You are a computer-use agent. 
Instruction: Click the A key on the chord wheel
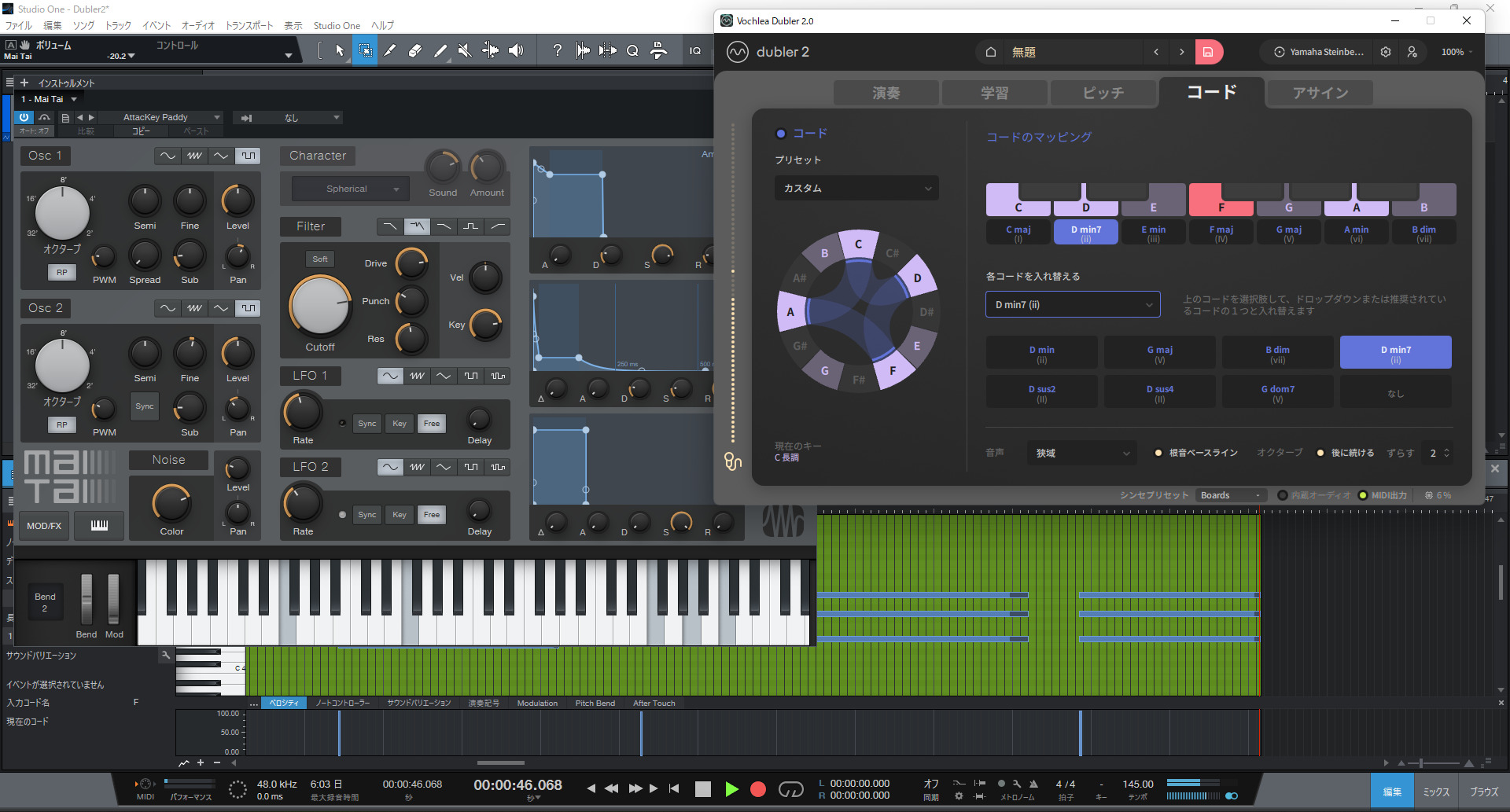790,311
